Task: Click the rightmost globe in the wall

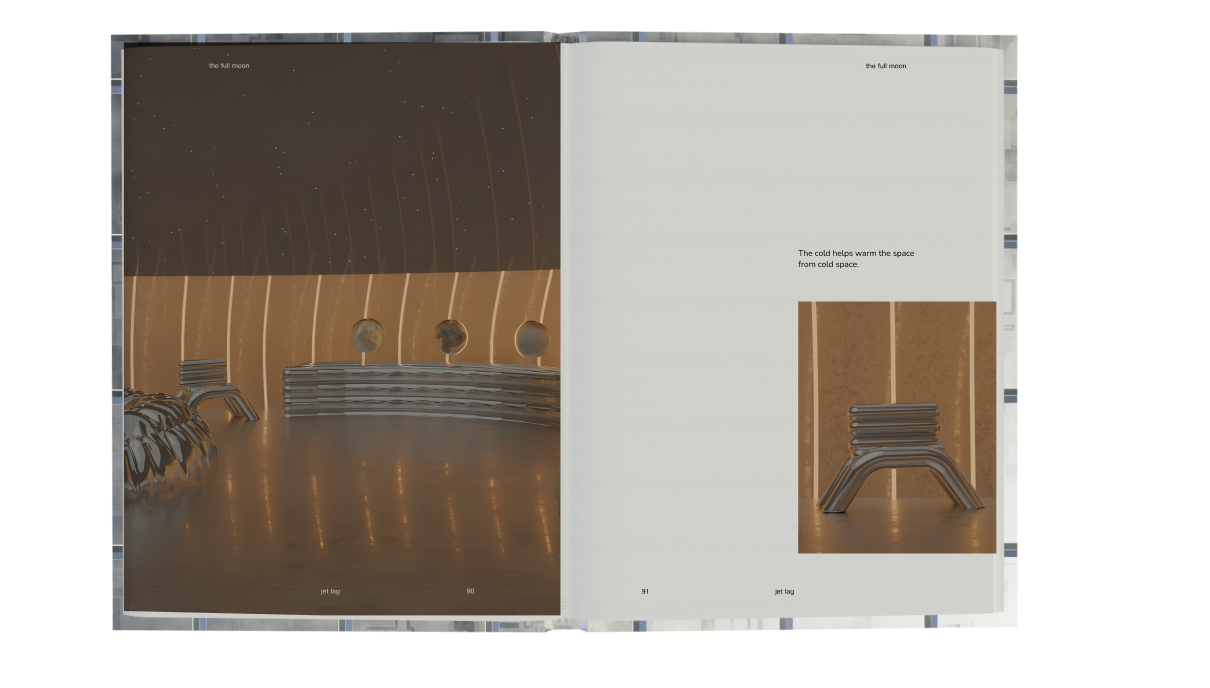Action: [x=531, y=338]
